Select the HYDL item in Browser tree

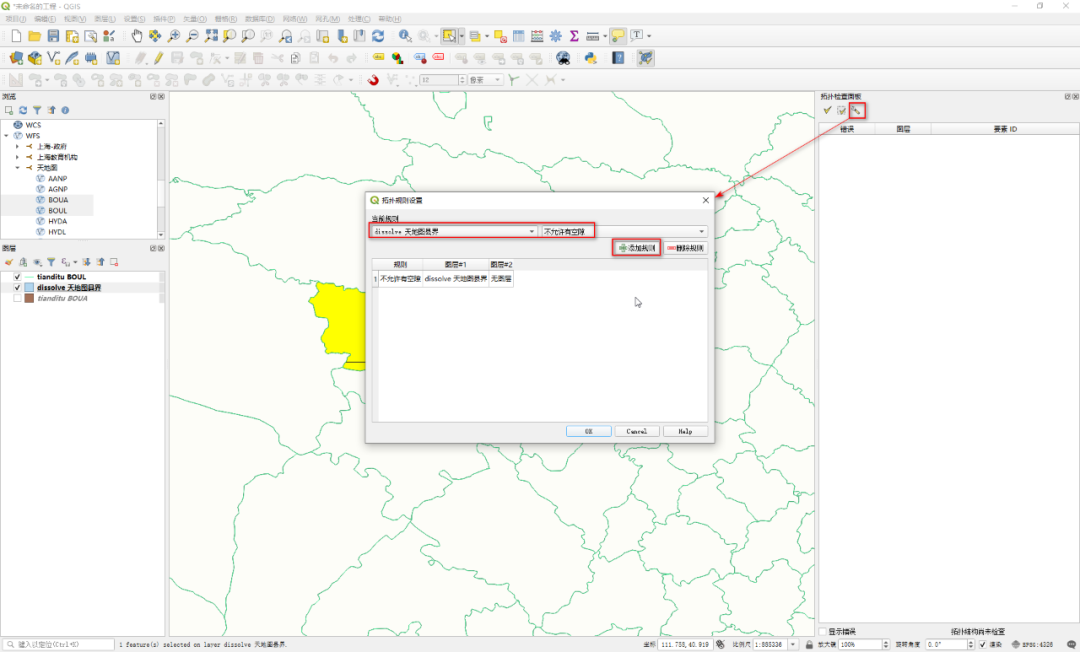point(57,232)
